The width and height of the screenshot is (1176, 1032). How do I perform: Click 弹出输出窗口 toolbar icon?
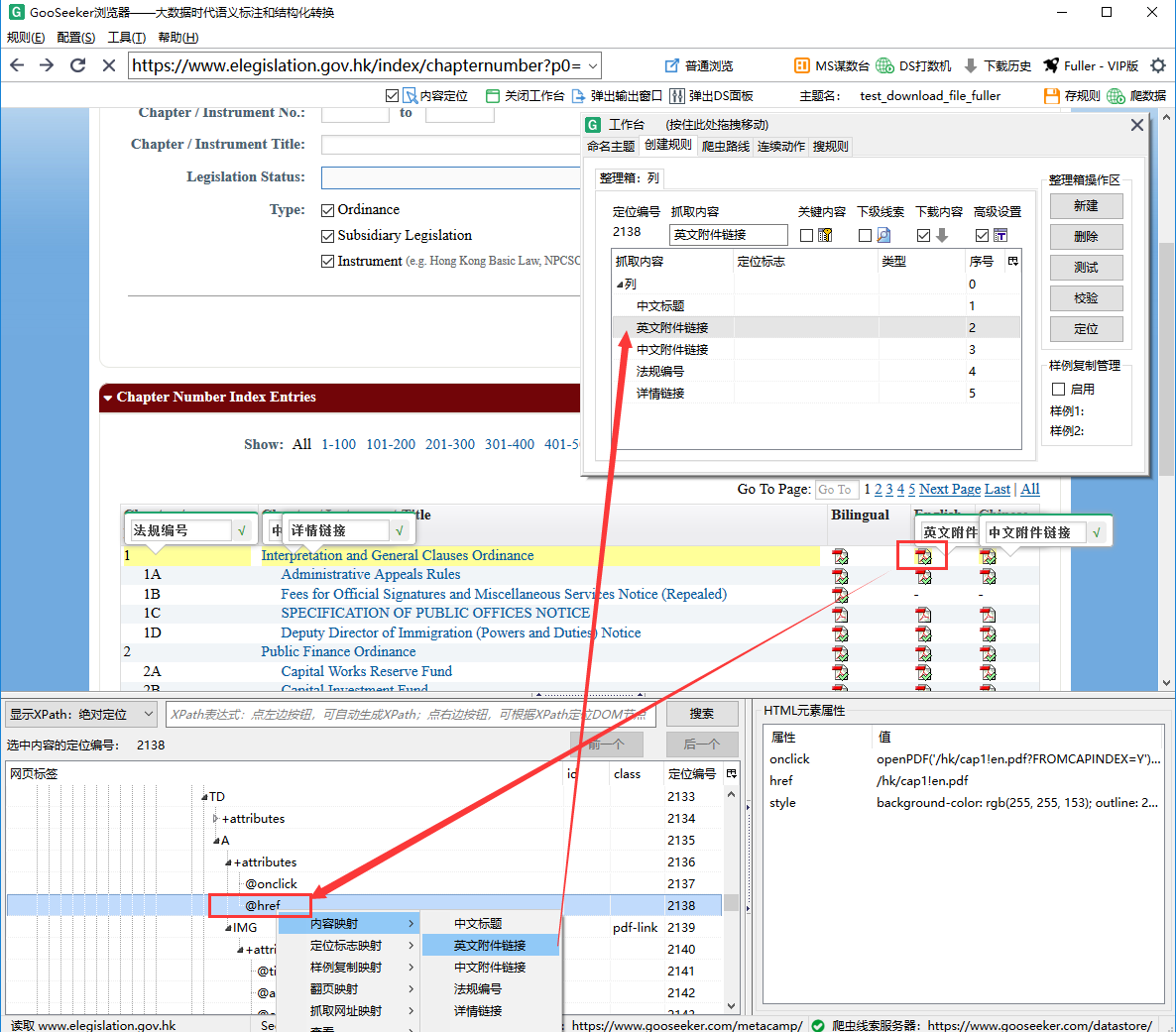(x=578, y=96)
